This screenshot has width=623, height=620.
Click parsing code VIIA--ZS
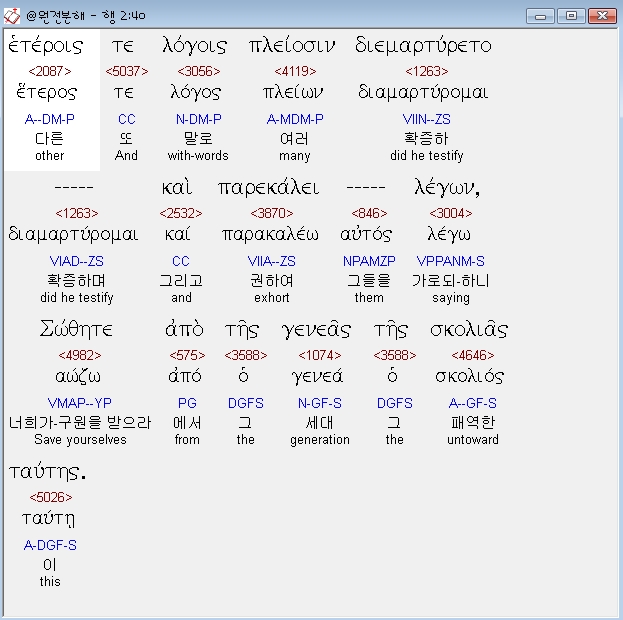tap(272, 261)
